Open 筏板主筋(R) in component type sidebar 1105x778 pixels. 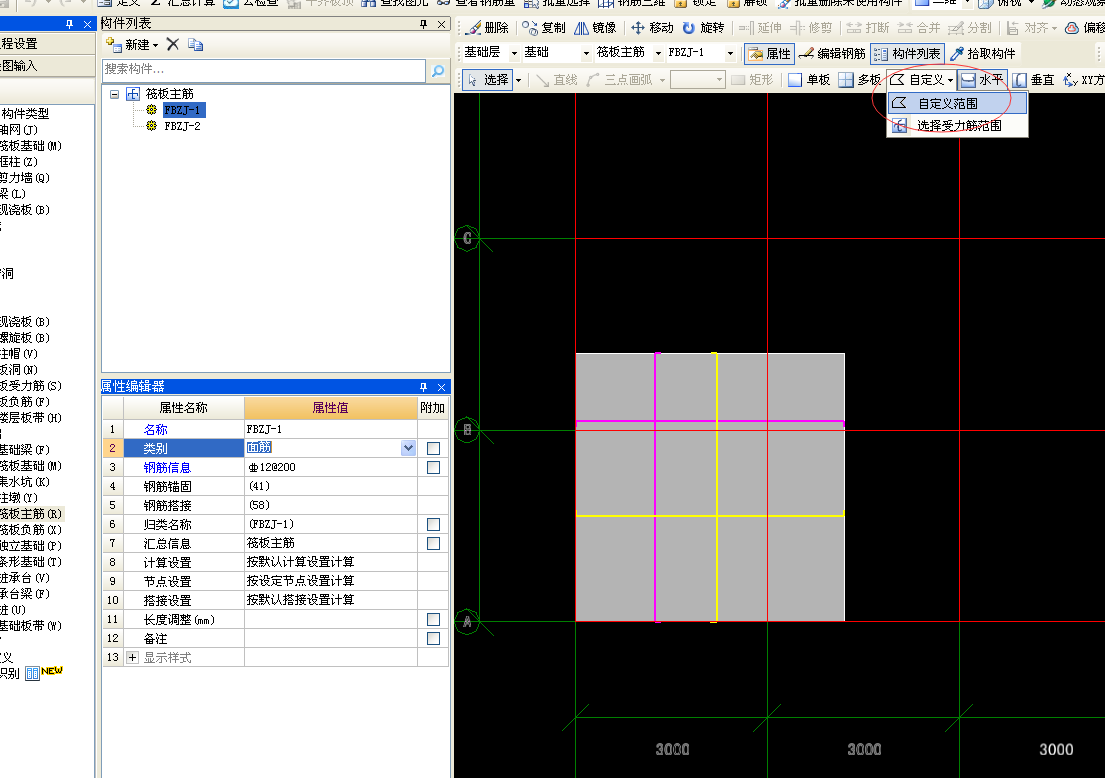31,514
